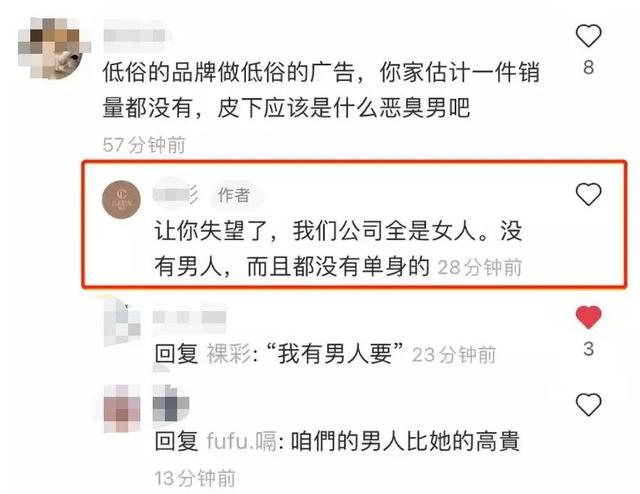Open avatar of the 我有男人要 commenter
640x494 pixels.
point(122,322)
